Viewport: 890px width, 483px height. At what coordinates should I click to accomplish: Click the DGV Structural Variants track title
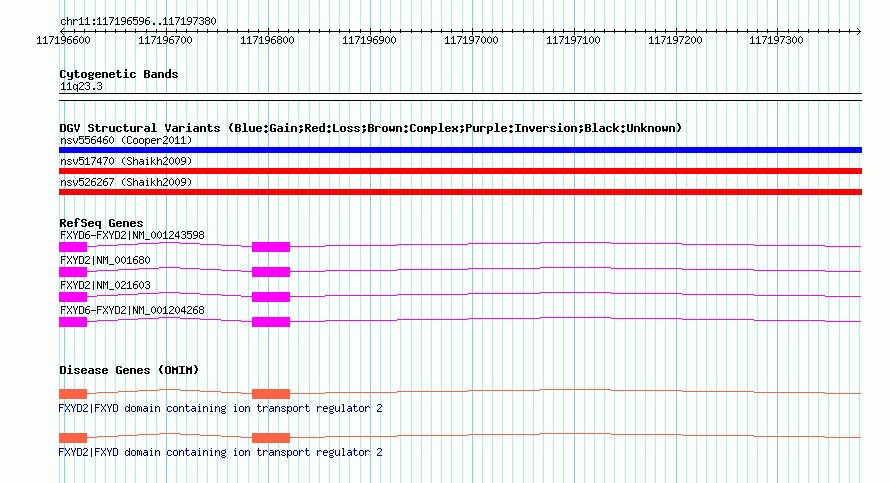(370, 128)
